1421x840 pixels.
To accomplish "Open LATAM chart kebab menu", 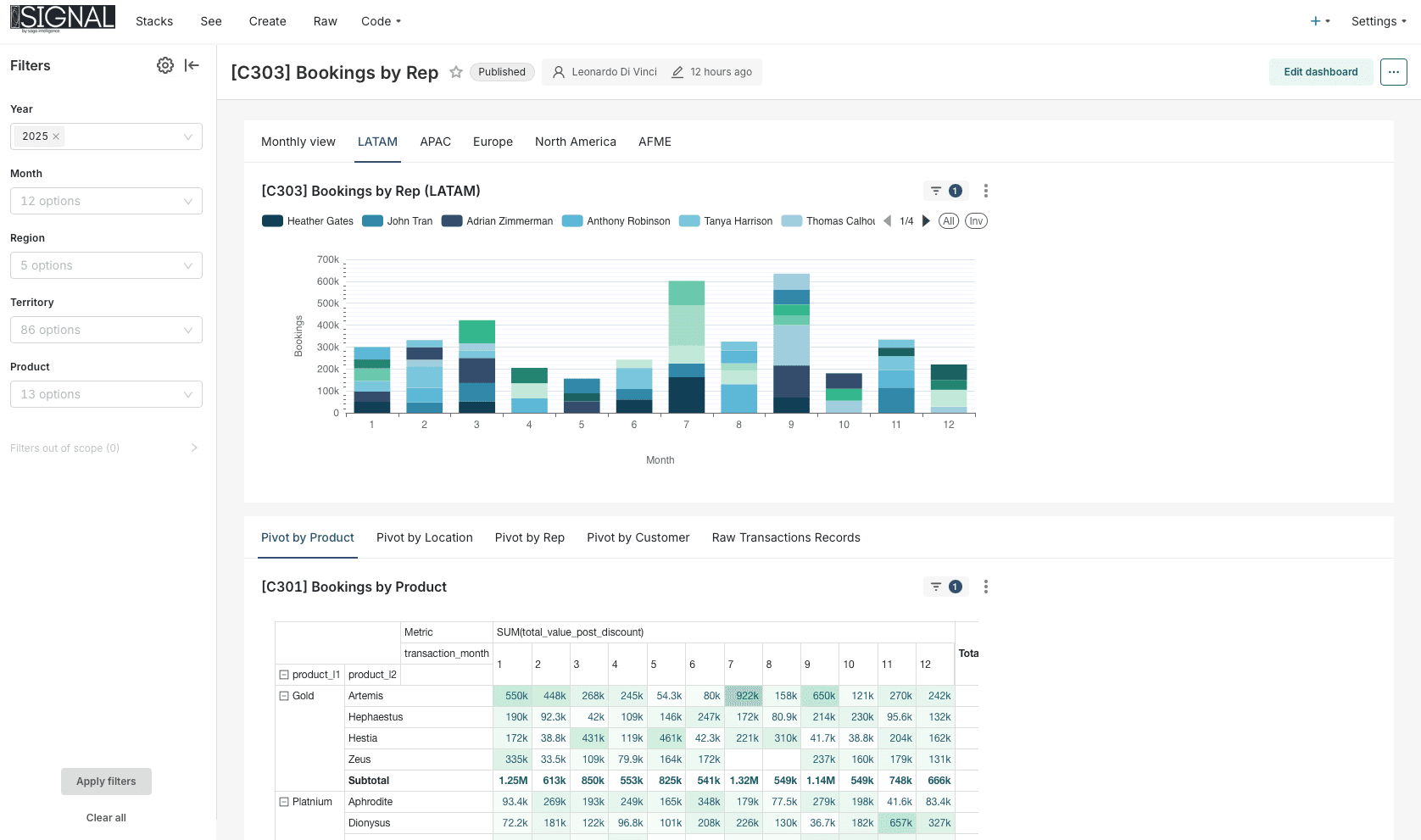I will pos(986,191).
